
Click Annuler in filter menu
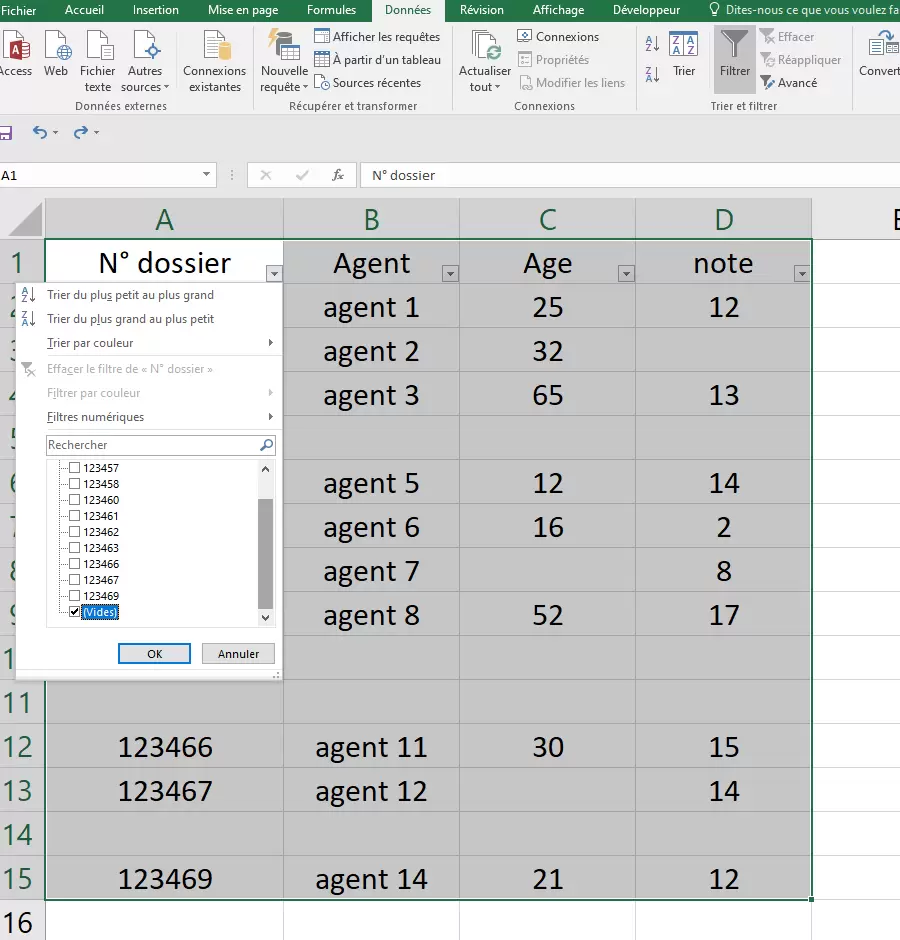pyautogui.click(x=238, y=653)
